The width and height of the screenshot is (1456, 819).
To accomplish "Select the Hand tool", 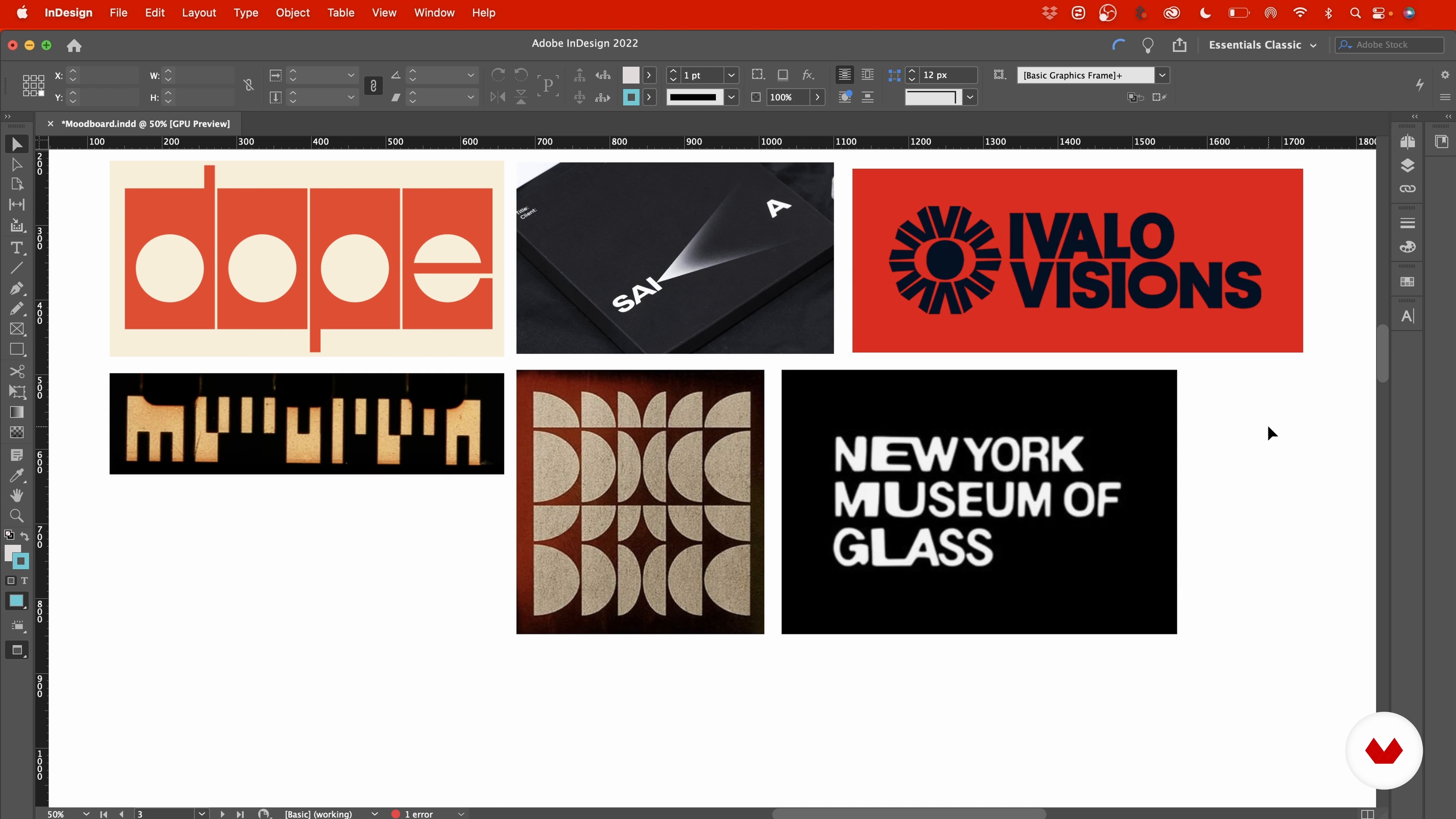I will click(17, 496).
